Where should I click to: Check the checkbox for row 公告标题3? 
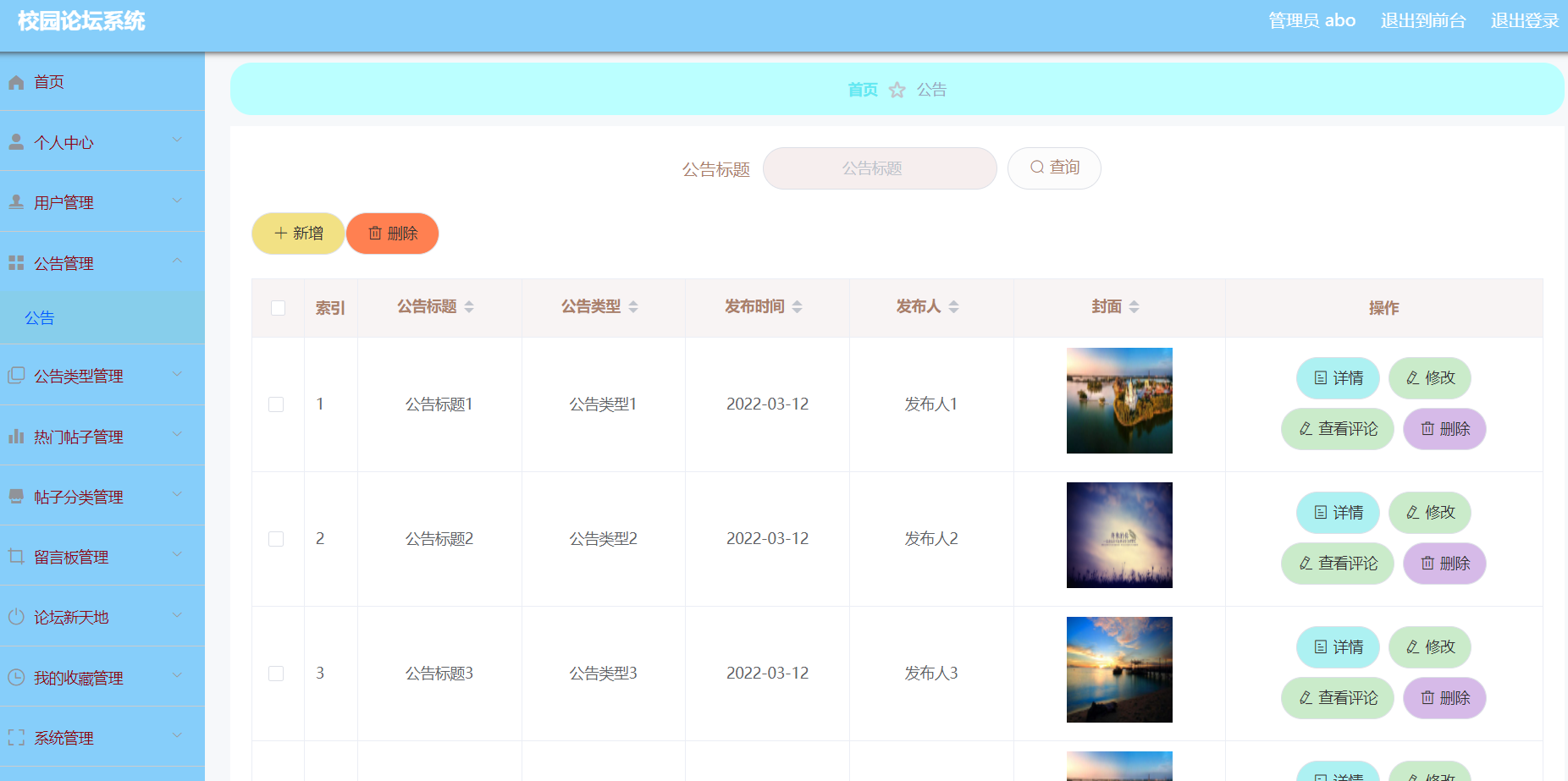click(x=276, y=674)
